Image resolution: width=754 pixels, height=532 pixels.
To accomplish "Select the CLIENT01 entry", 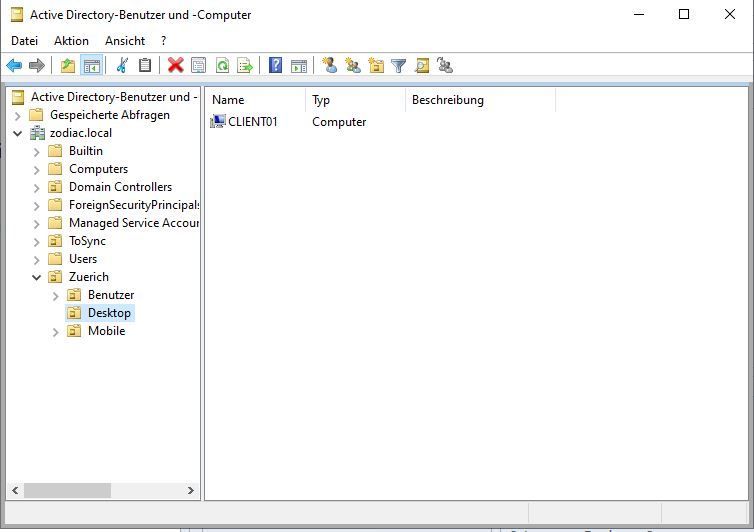I will coord(252,122).
